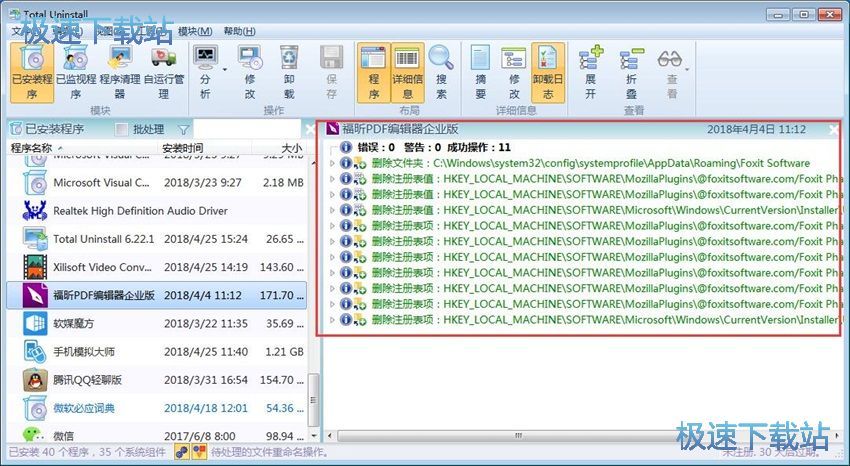Click the 福昕PDF purple pen icon in list
This screenshot has height=466, width=850.
pos(35,295)
